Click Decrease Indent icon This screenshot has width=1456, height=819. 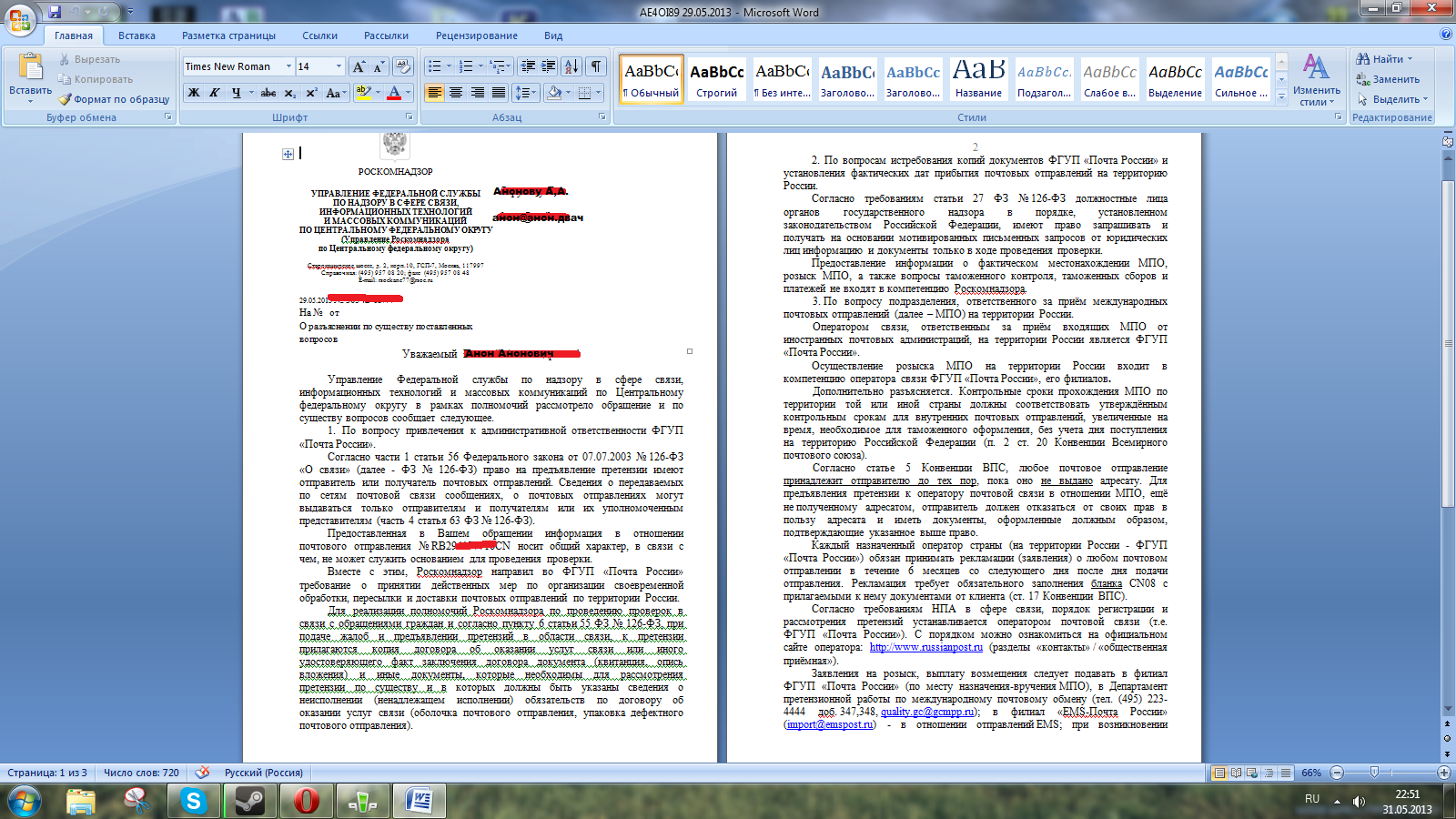(x=528, y=66)
